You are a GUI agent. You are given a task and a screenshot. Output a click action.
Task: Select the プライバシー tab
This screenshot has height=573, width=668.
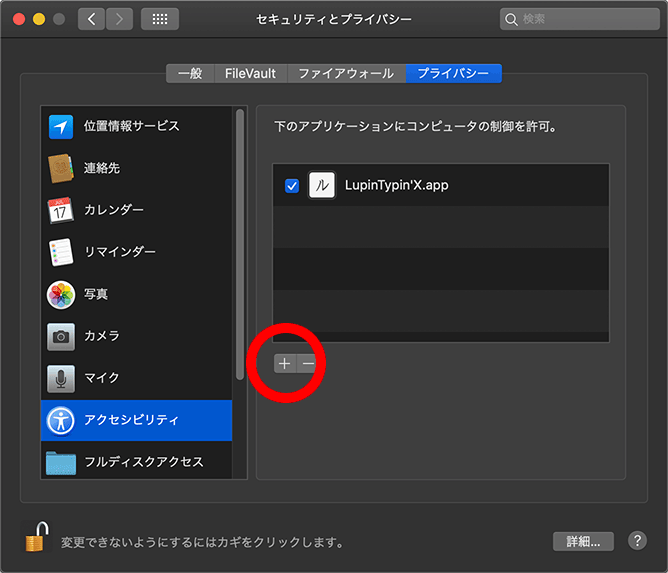pos(453,73)
